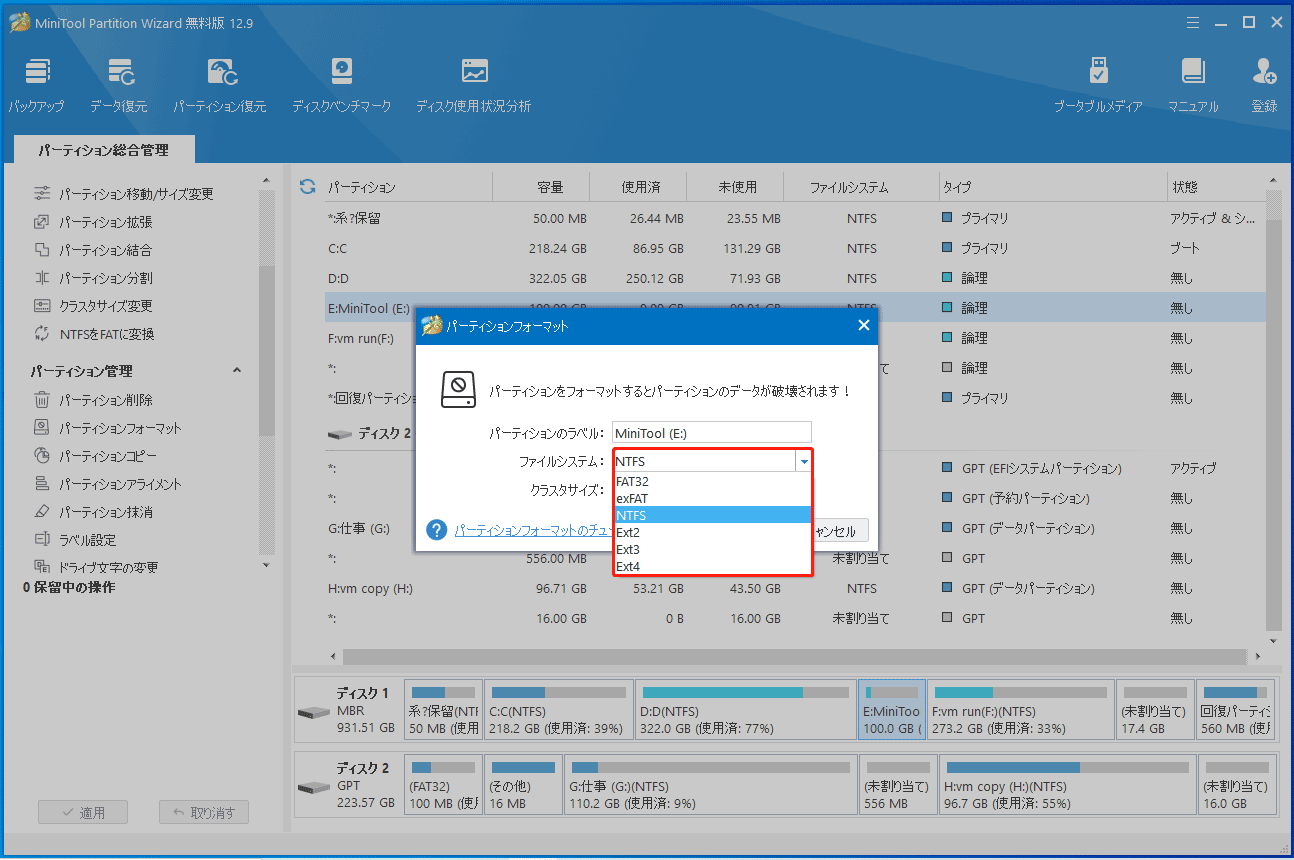Select the F:vm run(F:) partition row
Screen dimensions: 1294x860
(795, 338)
